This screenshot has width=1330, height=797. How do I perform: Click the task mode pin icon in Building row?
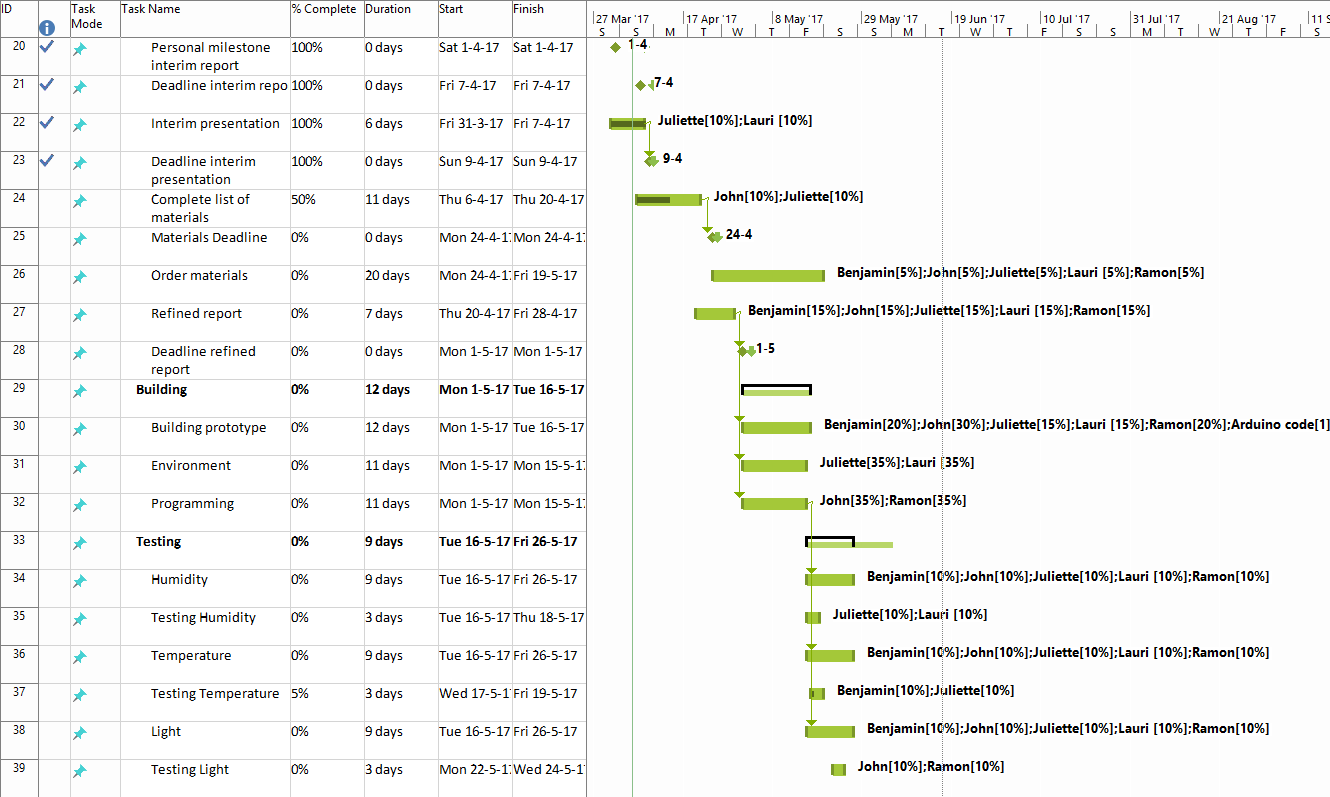[80, 391]
